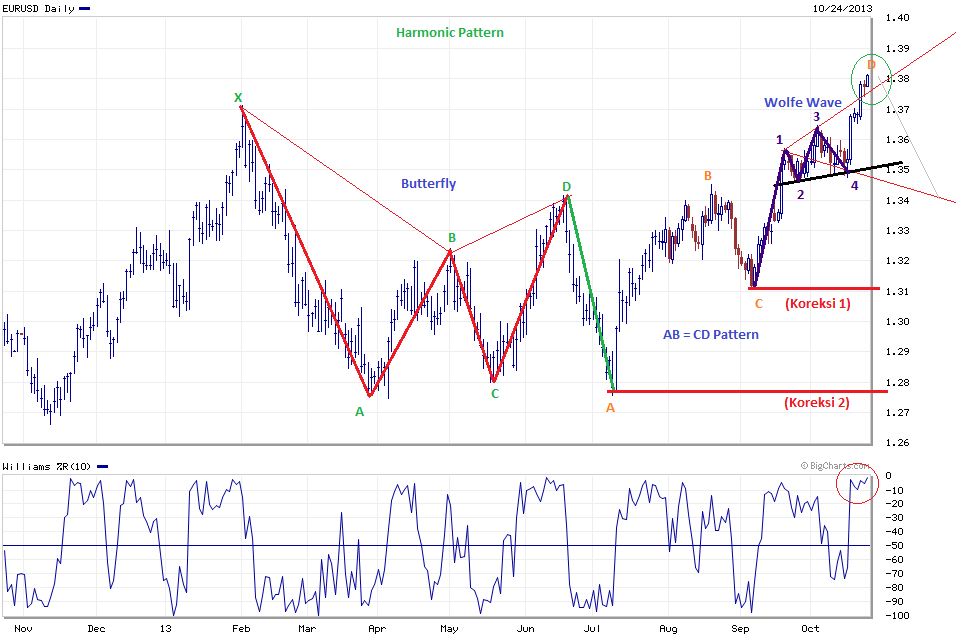This screenshot has height=644, width=956.
Task: Click the "Mar" month label
Action: [x=307, y=629]
